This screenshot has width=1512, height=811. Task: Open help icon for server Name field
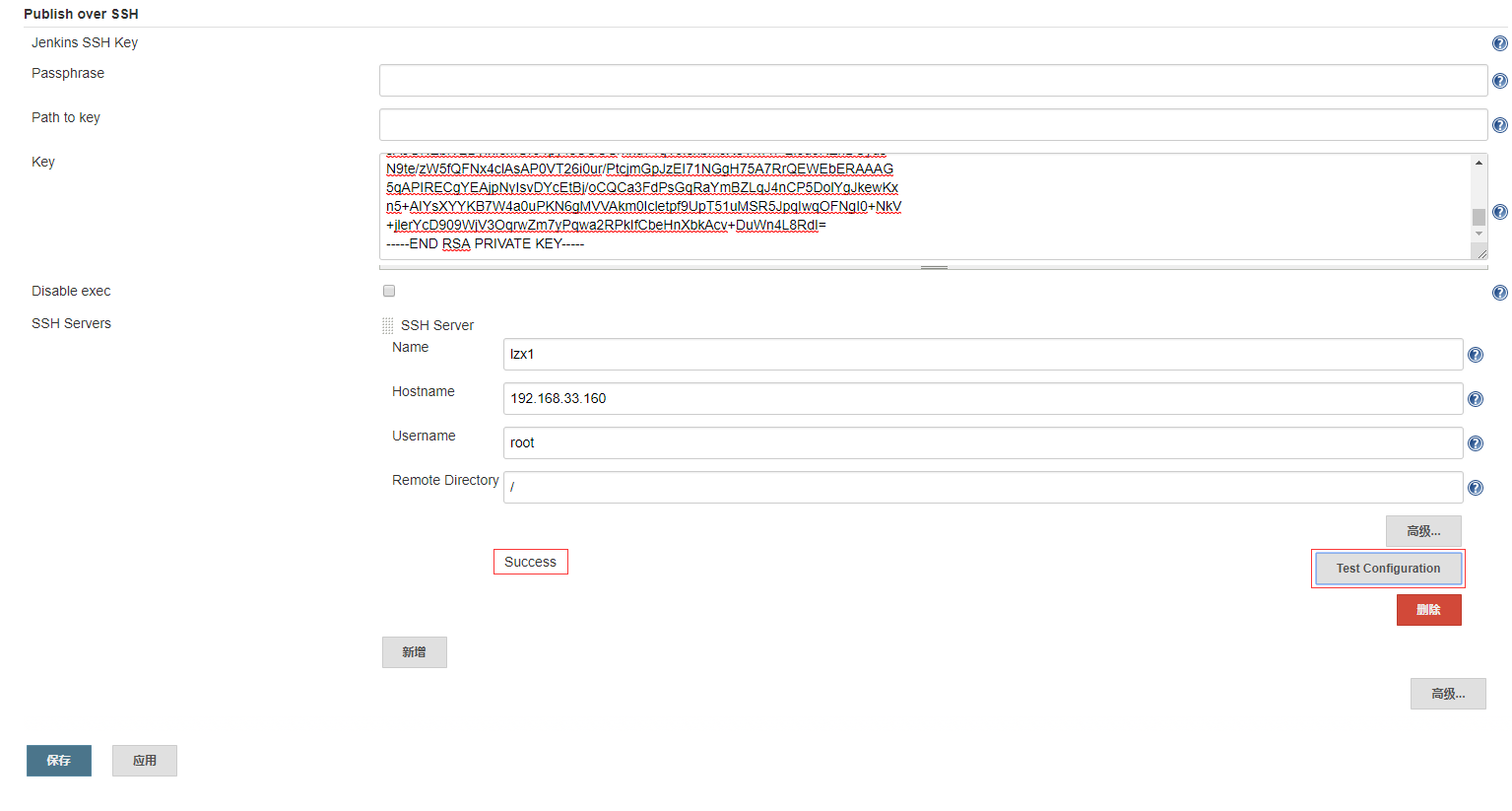click(x=1476, y=355)
